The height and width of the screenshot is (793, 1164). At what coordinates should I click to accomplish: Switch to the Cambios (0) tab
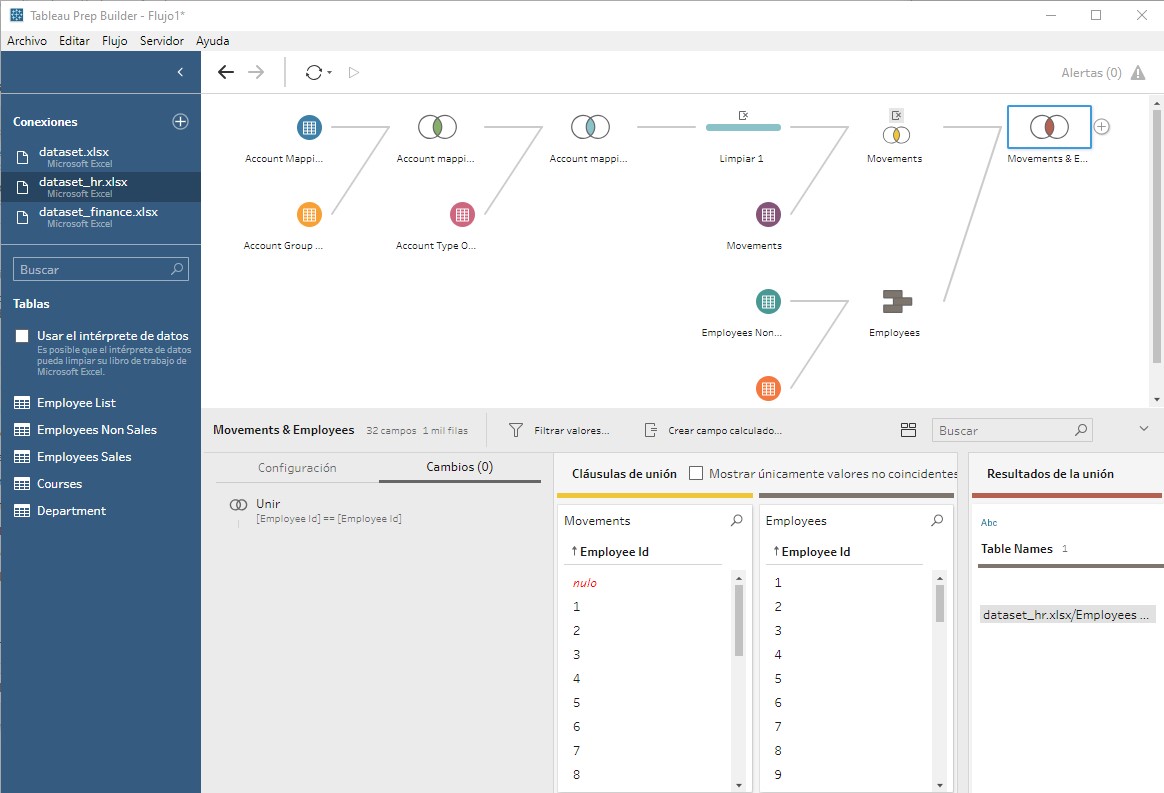[460, 467]
